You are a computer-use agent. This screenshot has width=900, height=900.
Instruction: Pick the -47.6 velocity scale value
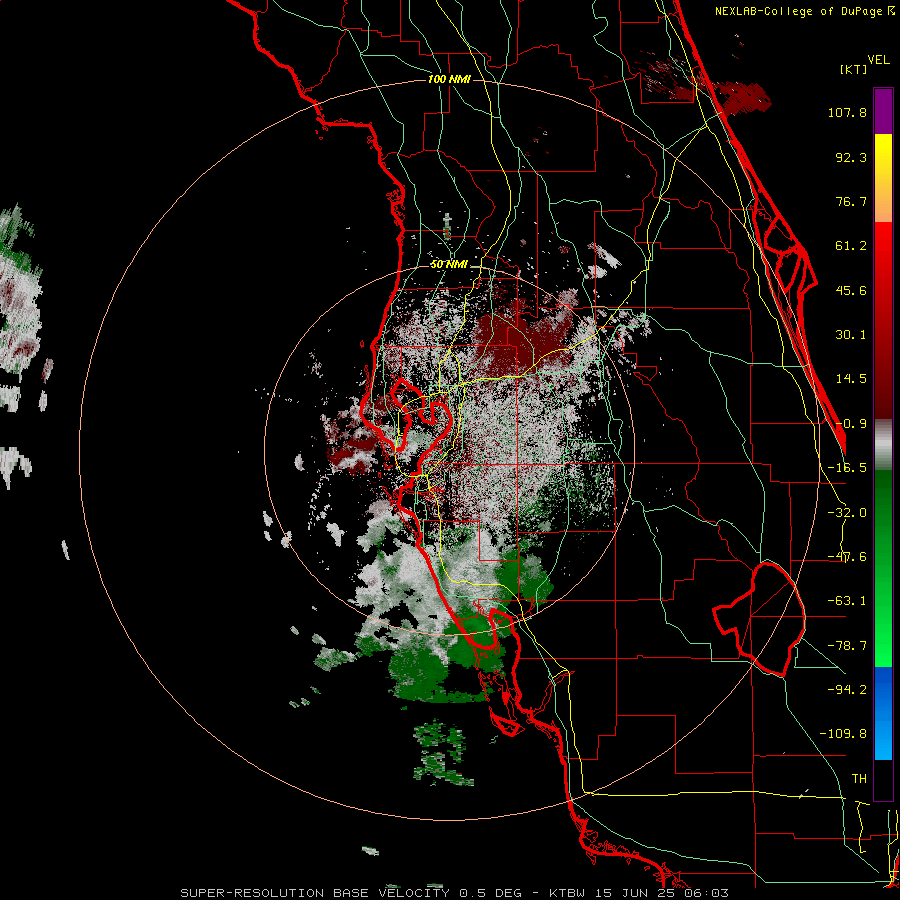pyautogui.click(x=847, y=557)
